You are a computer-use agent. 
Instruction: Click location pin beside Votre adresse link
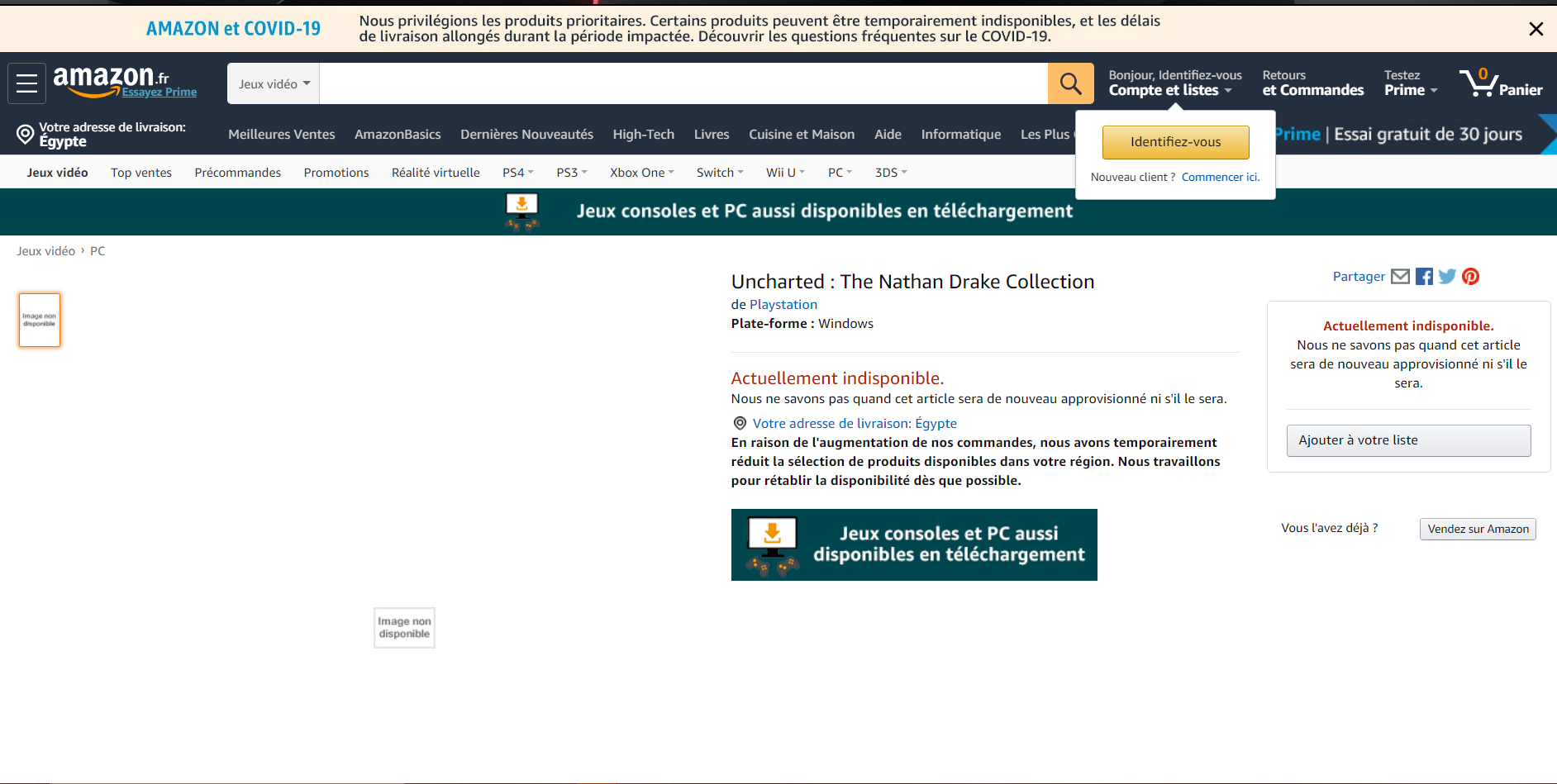pos(740,424)
